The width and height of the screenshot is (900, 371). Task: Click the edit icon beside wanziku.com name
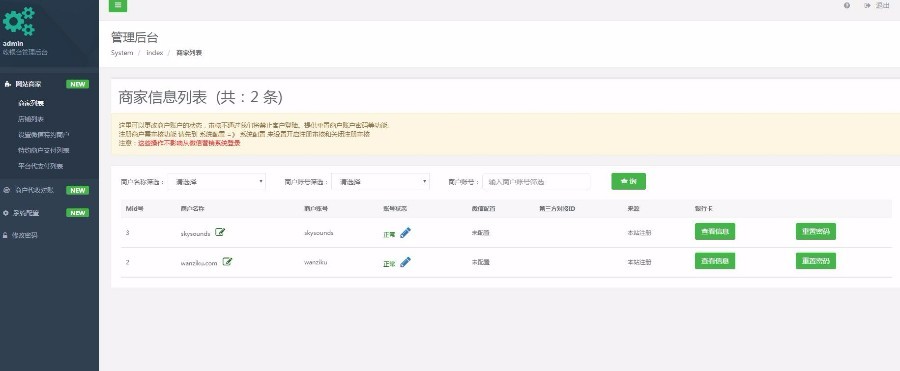point(227,262)
